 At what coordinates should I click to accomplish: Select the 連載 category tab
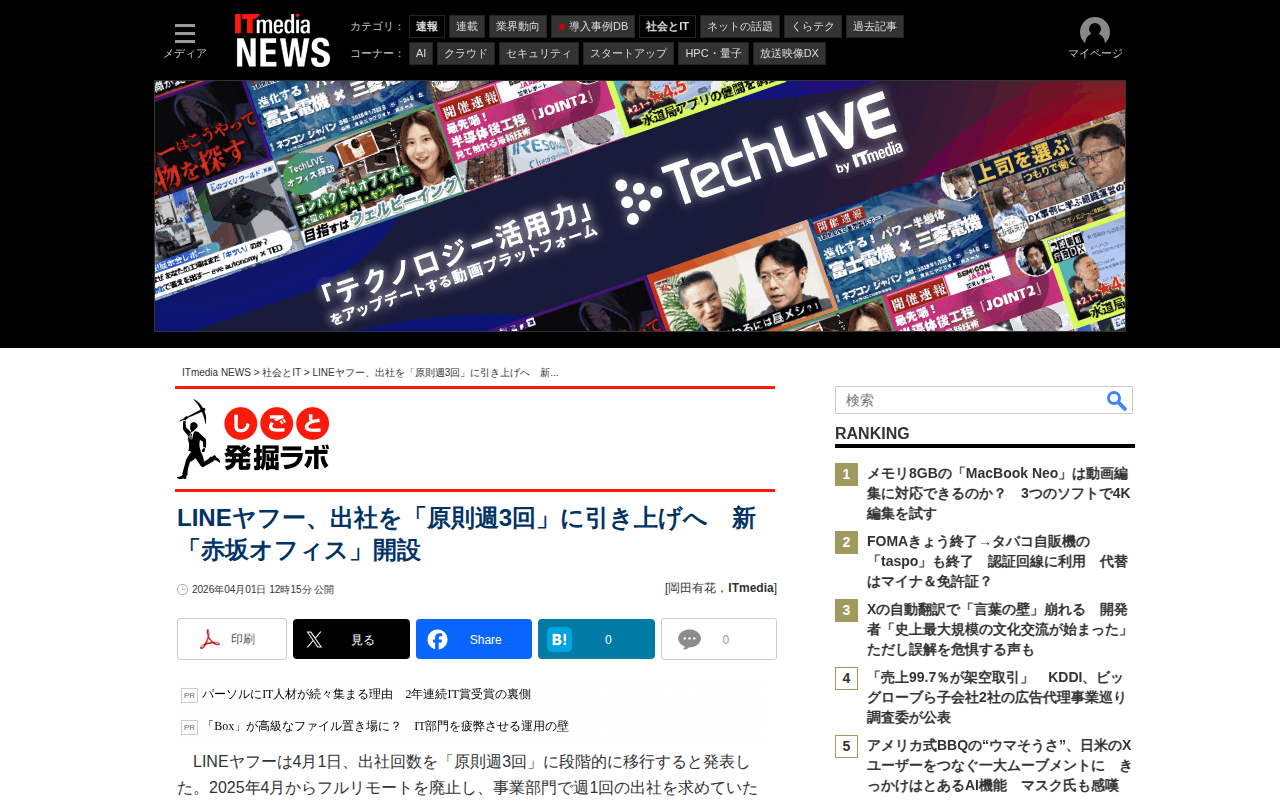467,26
